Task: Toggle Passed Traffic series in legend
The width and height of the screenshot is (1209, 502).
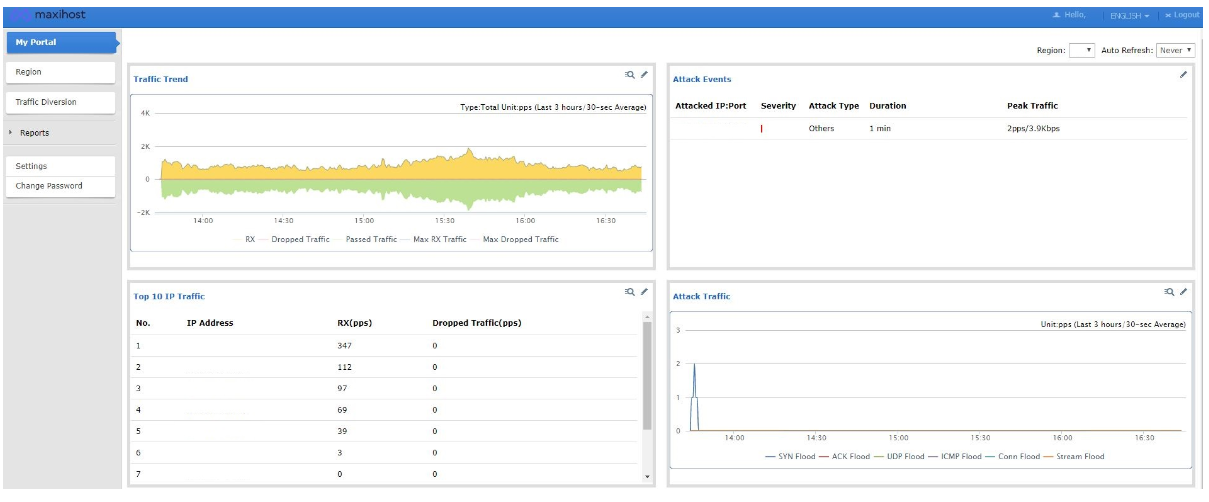Action: [x=366, y=239]
